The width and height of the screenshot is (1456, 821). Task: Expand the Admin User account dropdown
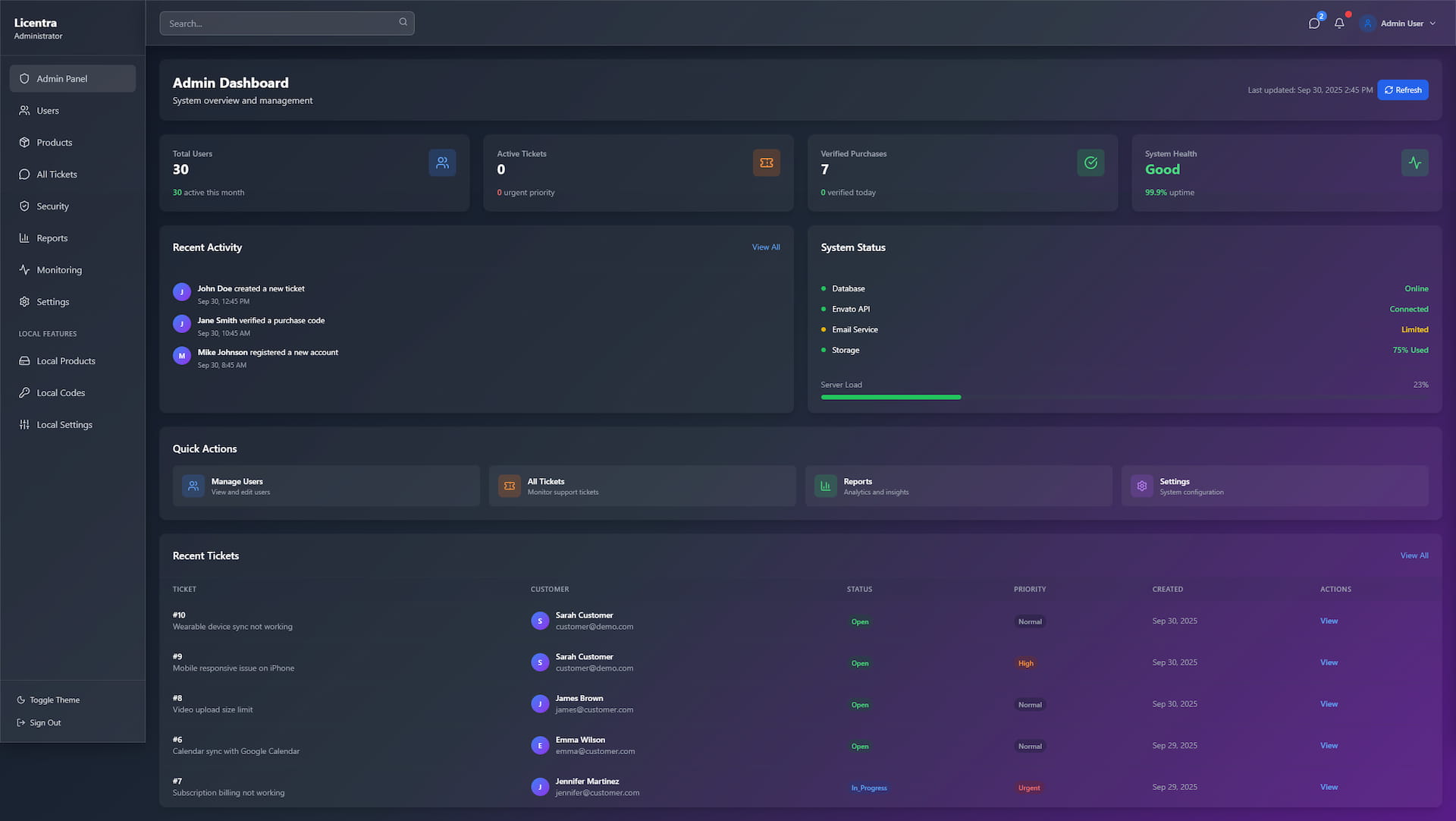[x=1398, y=24]
